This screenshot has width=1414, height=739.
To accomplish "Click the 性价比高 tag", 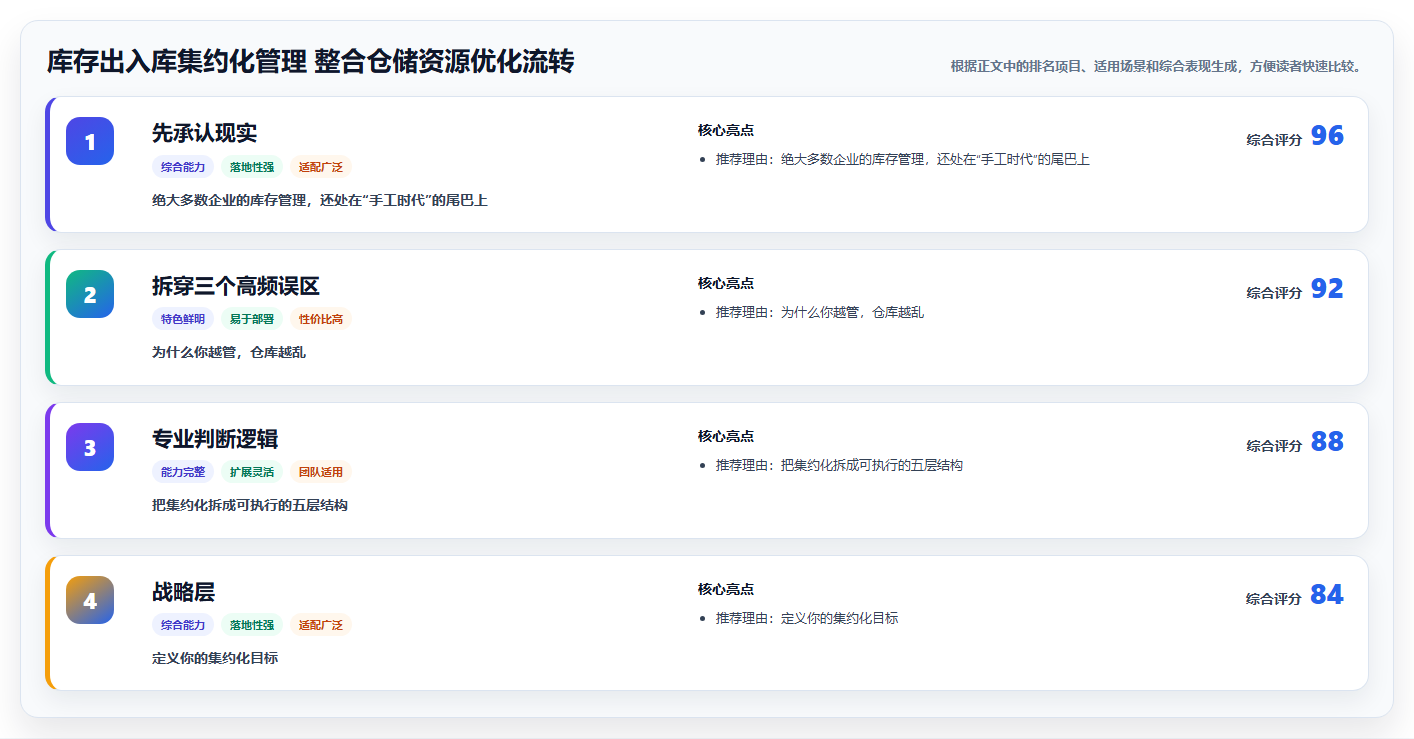I will [321, 319].
